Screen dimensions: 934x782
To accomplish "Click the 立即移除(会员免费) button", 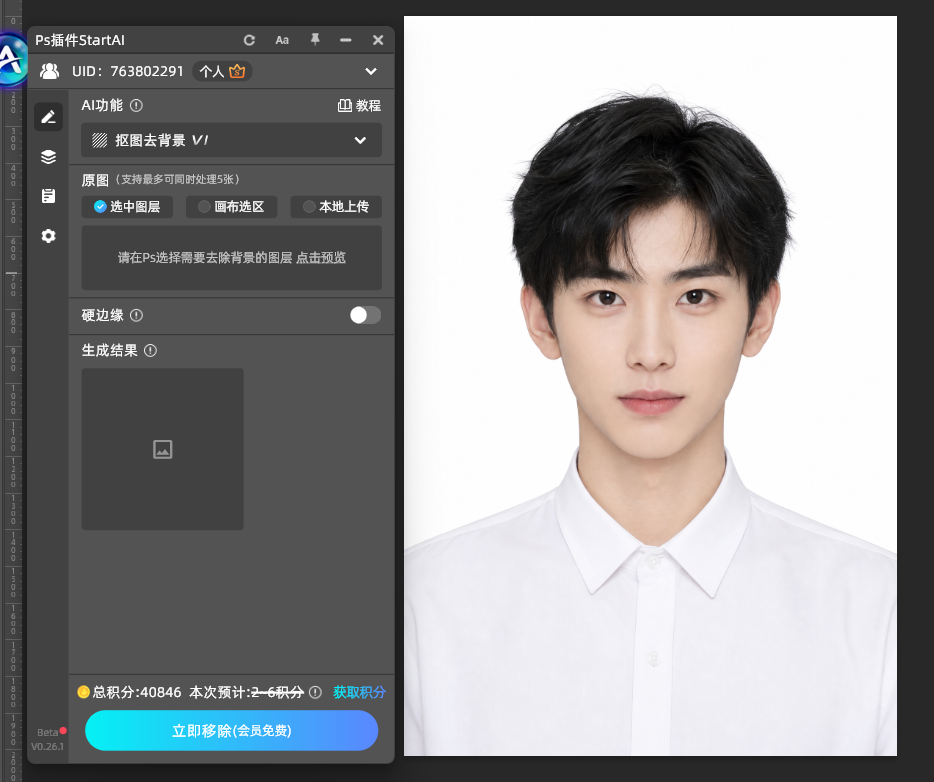I will click(x=231, y=730).
